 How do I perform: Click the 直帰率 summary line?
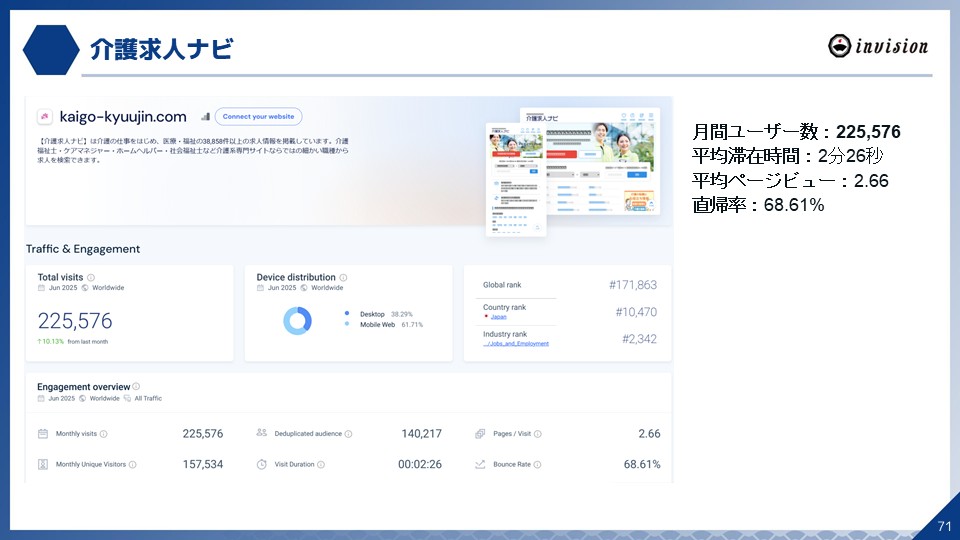pos(758,204)
